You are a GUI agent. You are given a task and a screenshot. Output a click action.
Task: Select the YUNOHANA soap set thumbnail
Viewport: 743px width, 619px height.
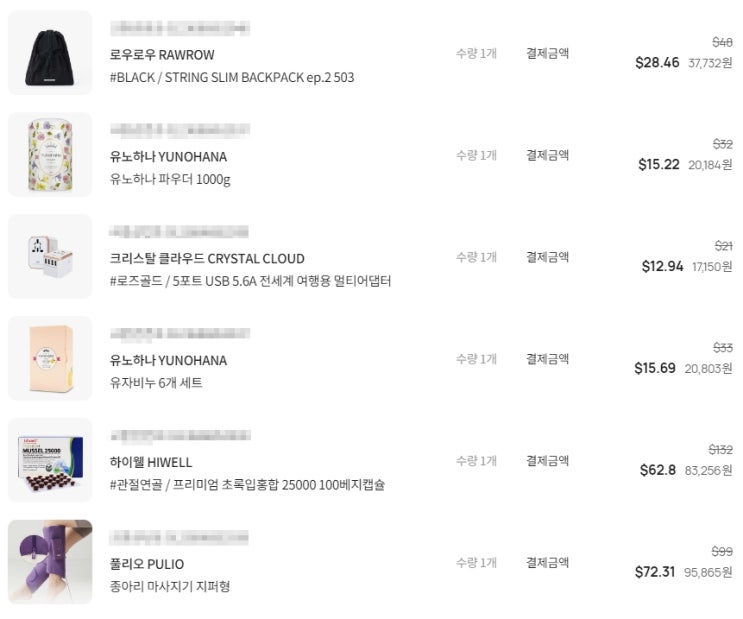point(50,359)
